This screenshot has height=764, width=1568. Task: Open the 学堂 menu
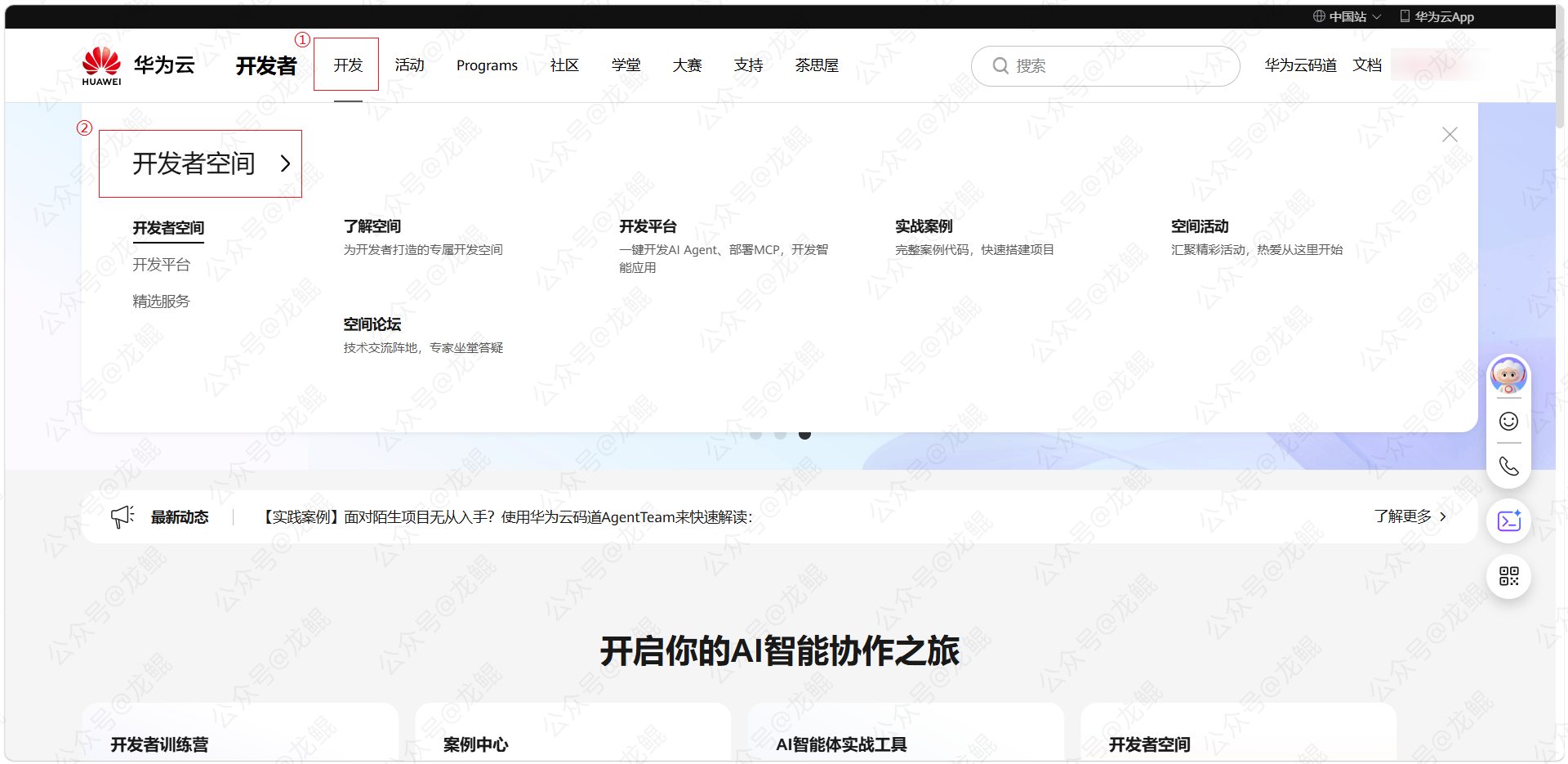click(x=626, y=65)
